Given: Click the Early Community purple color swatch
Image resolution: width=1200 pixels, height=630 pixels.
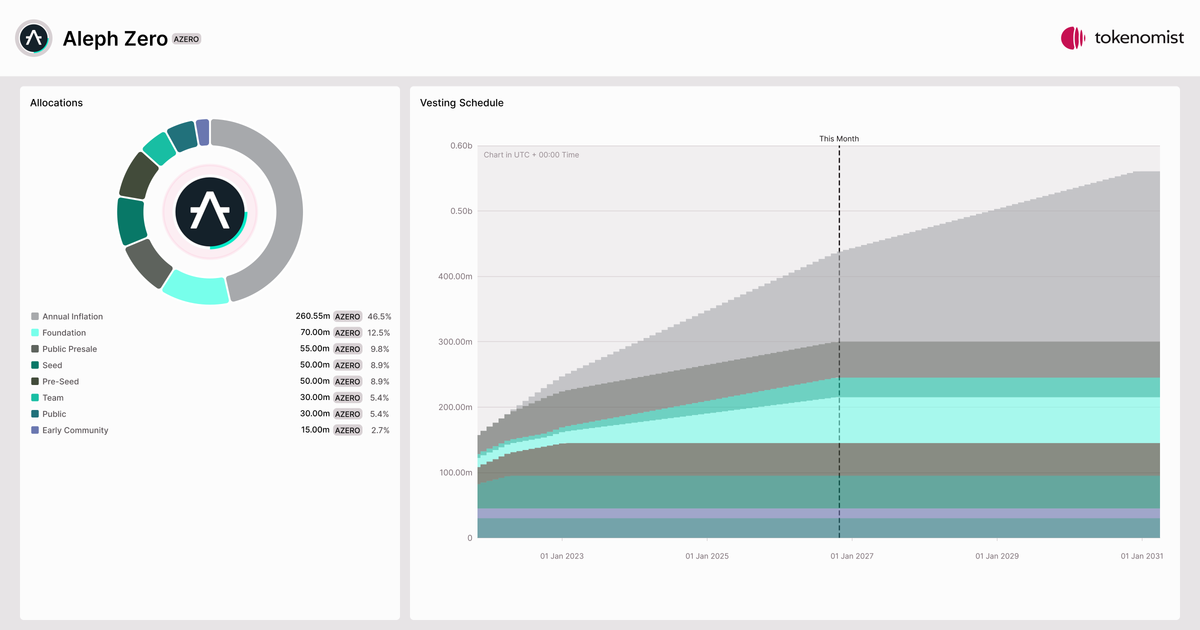Looking at the screenshot, I should [x=35, y=430].
